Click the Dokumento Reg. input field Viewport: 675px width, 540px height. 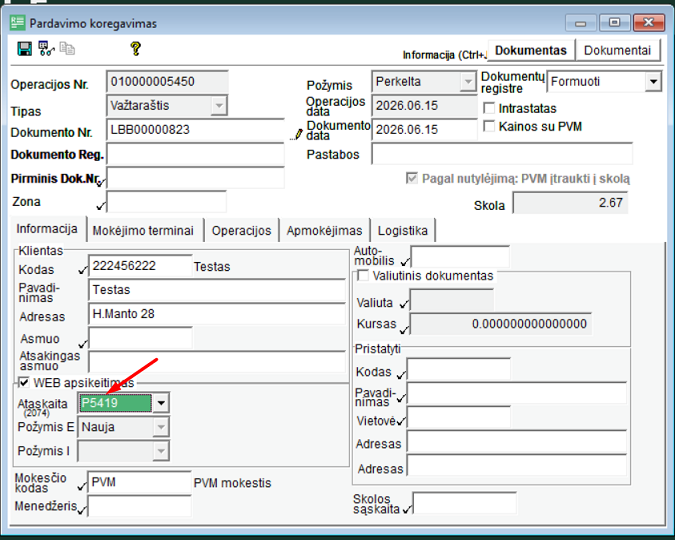click(x=195, y=154)
